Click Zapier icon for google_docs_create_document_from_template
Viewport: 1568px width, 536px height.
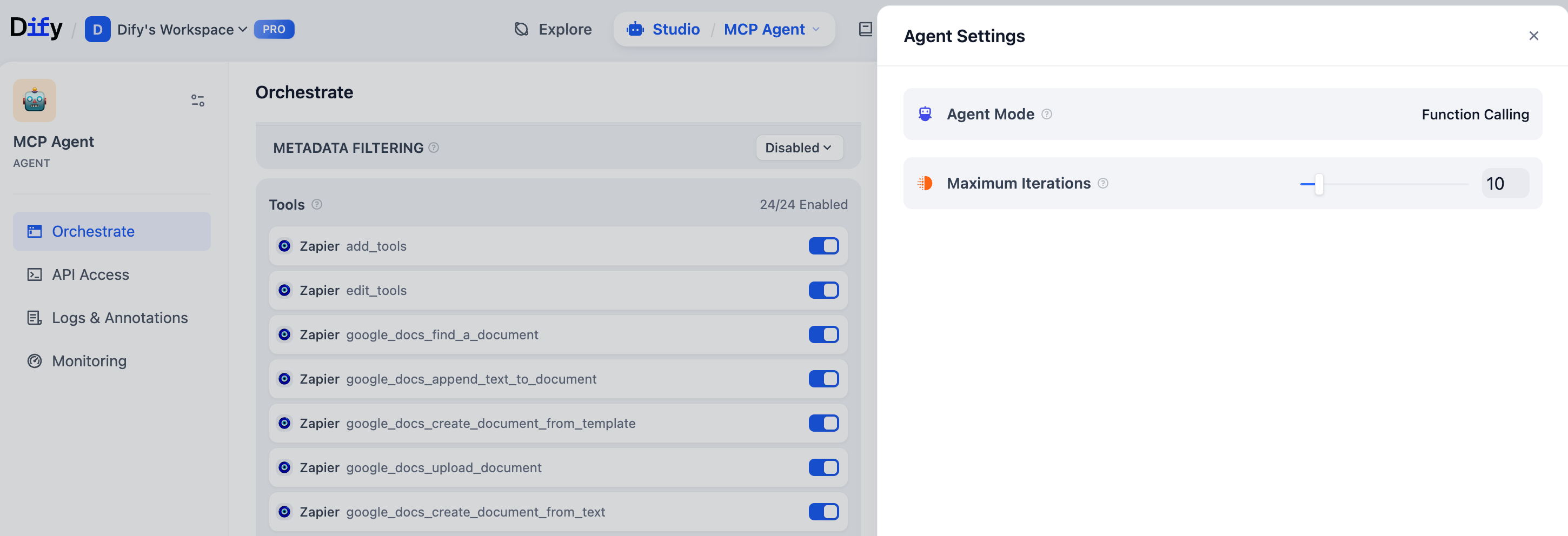coord(284,423)
